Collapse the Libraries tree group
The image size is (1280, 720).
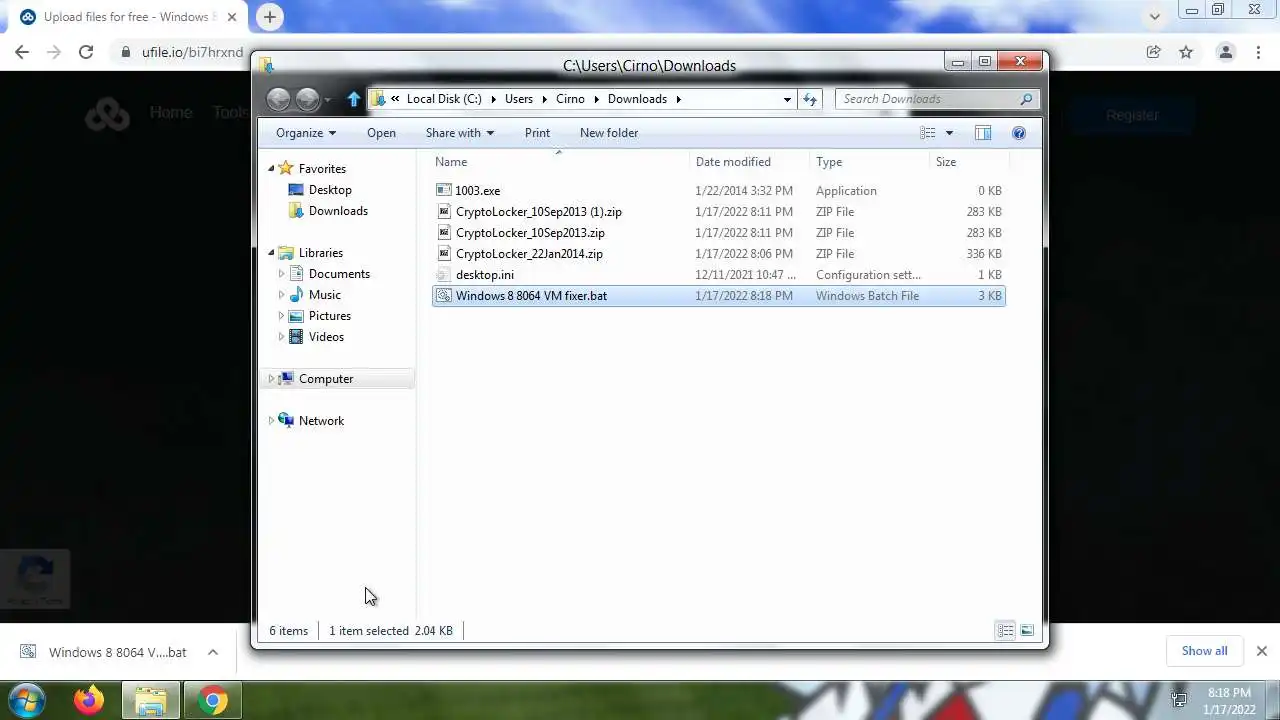(271, 253)
